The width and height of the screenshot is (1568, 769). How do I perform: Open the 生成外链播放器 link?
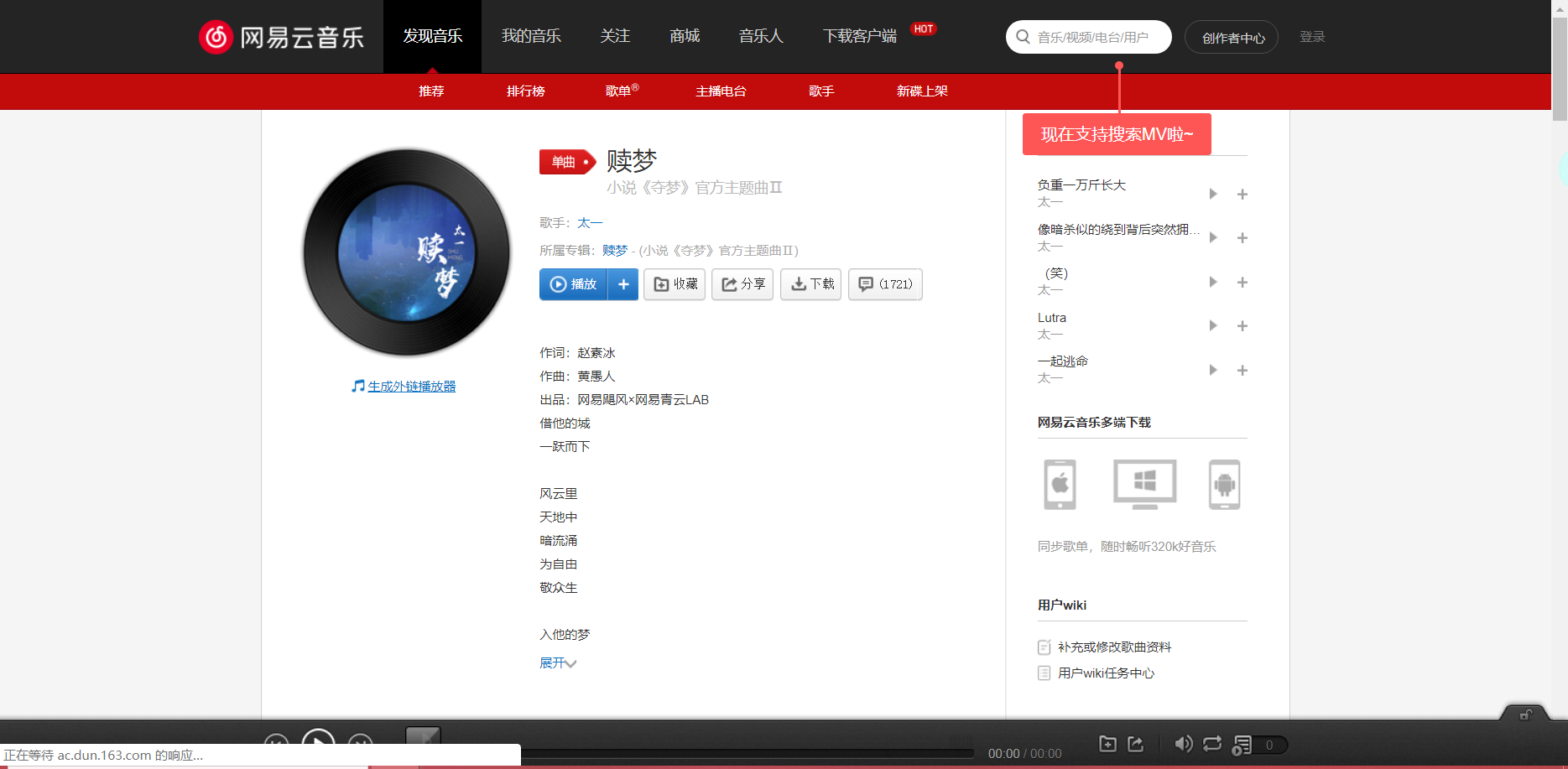tap(410, 386)
